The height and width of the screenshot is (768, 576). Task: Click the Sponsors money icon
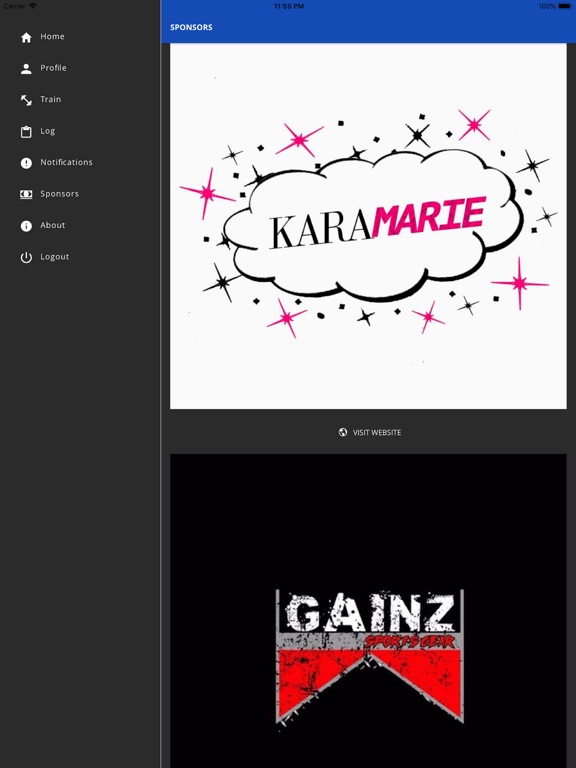pyautogui.click(x=26, y=194)
